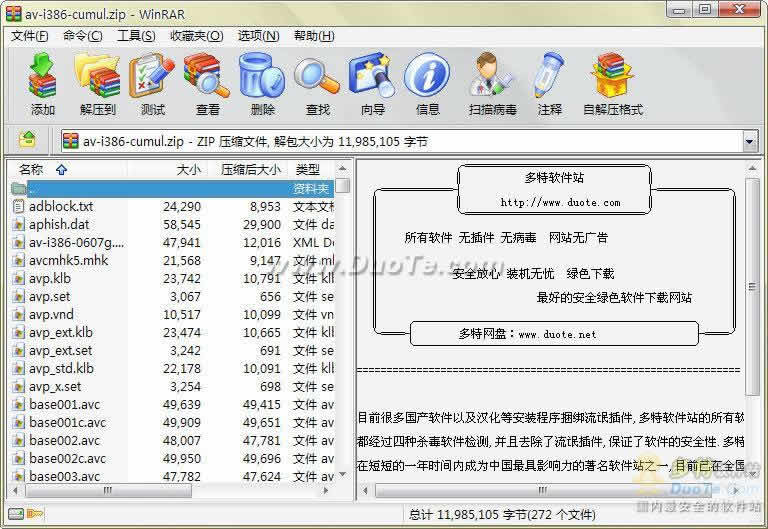
Task: Open the Help (帮助) menu
Action: [314, 36]
